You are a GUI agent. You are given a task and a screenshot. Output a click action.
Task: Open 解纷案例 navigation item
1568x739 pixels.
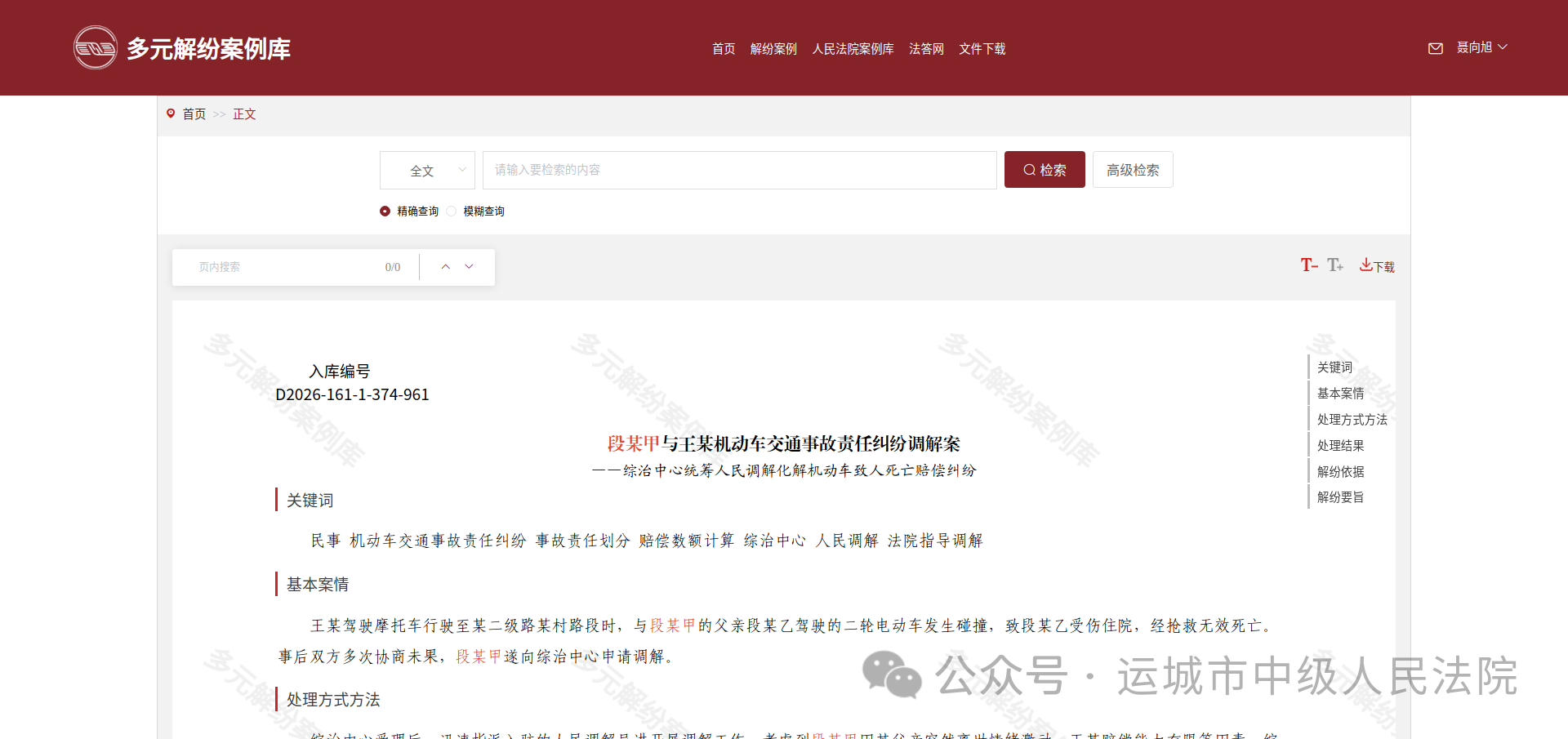tap(773, 49)
